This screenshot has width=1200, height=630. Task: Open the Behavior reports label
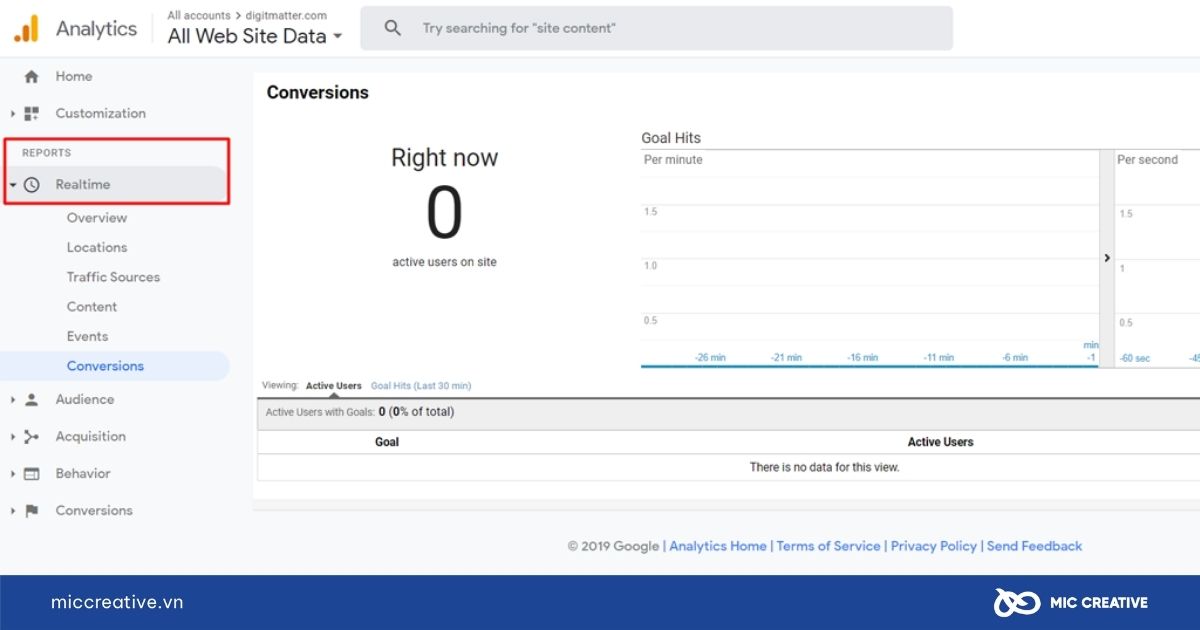(x=83, y=473)
